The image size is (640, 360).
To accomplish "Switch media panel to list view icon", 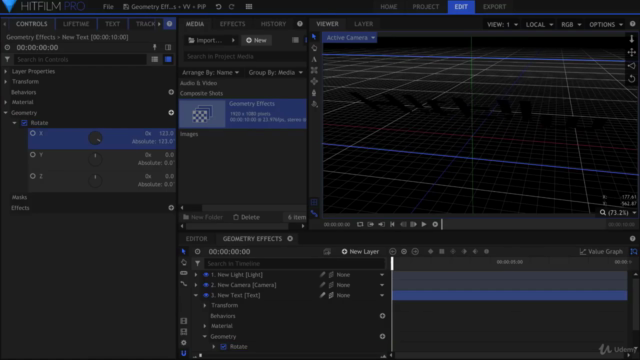I will click(295, 40).
